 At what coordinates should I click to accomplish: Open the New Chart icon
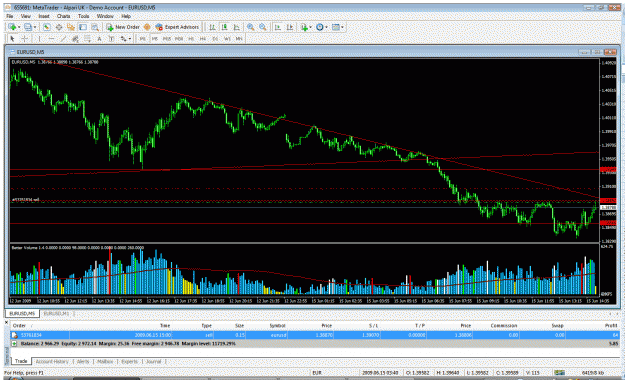point(12,27)
